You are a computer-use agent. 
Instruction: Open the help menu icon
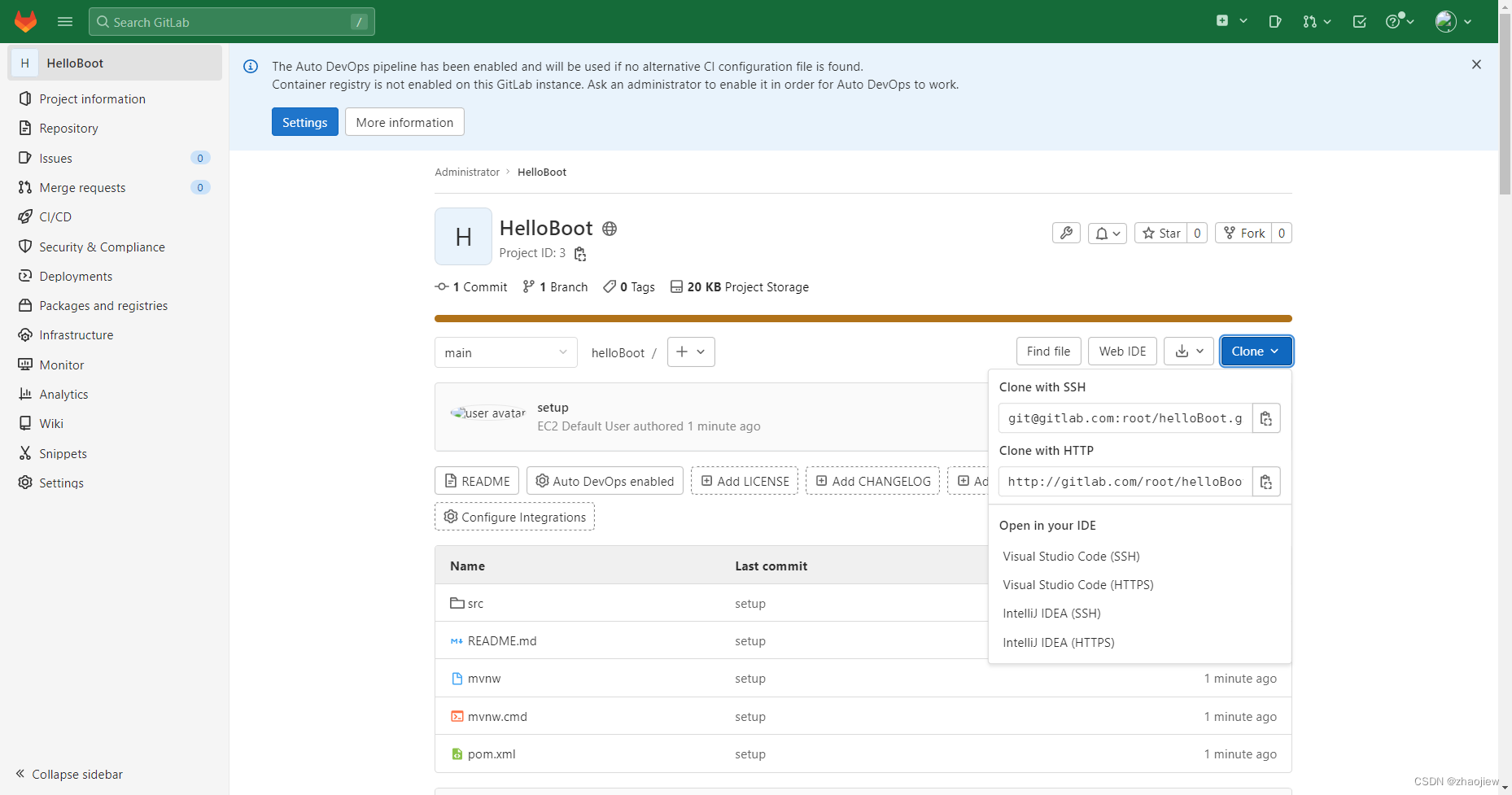point(1400,22)
